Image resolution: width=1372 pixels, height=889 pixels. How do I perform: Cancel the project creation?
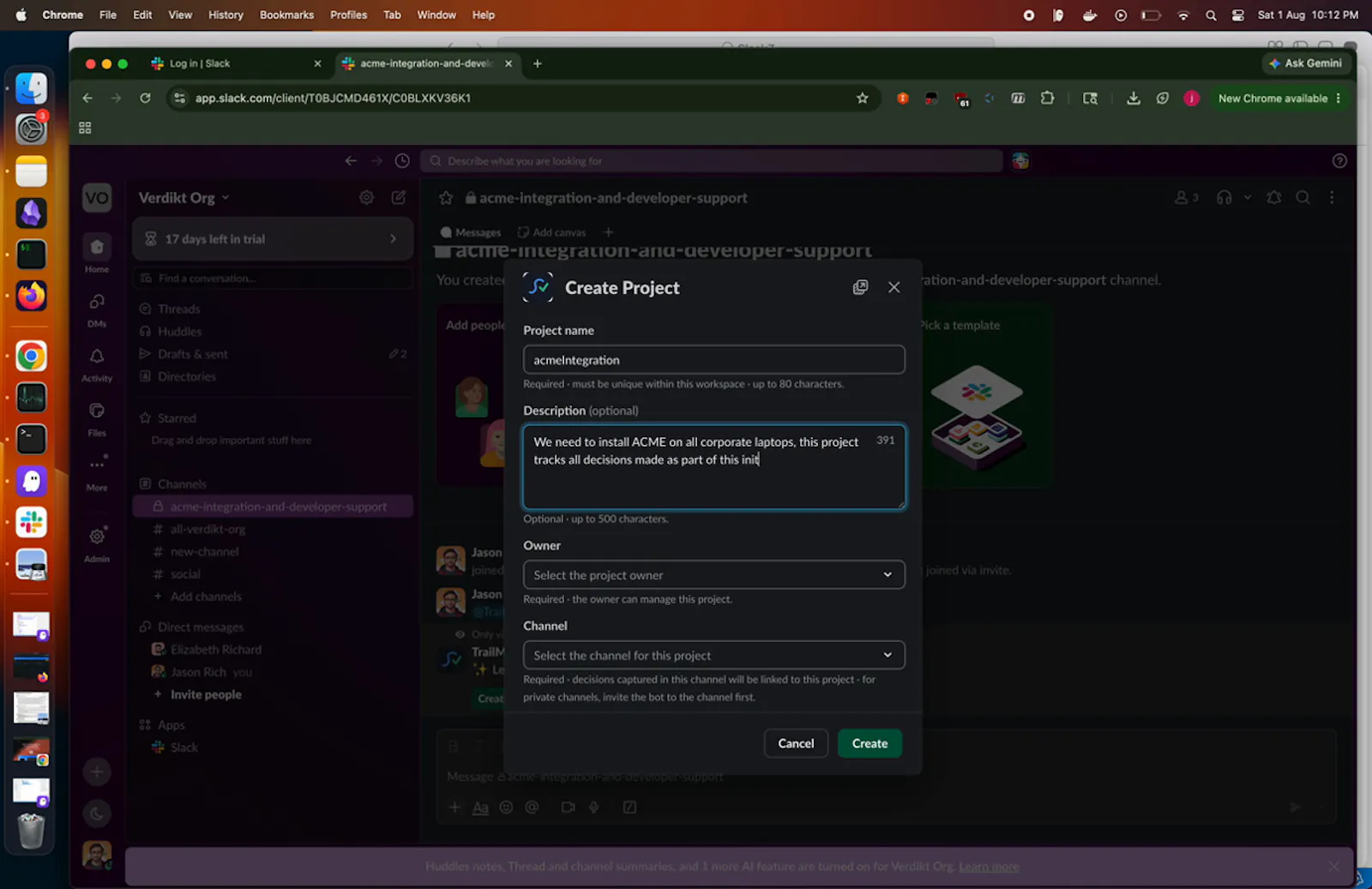[x=796, y=743]
